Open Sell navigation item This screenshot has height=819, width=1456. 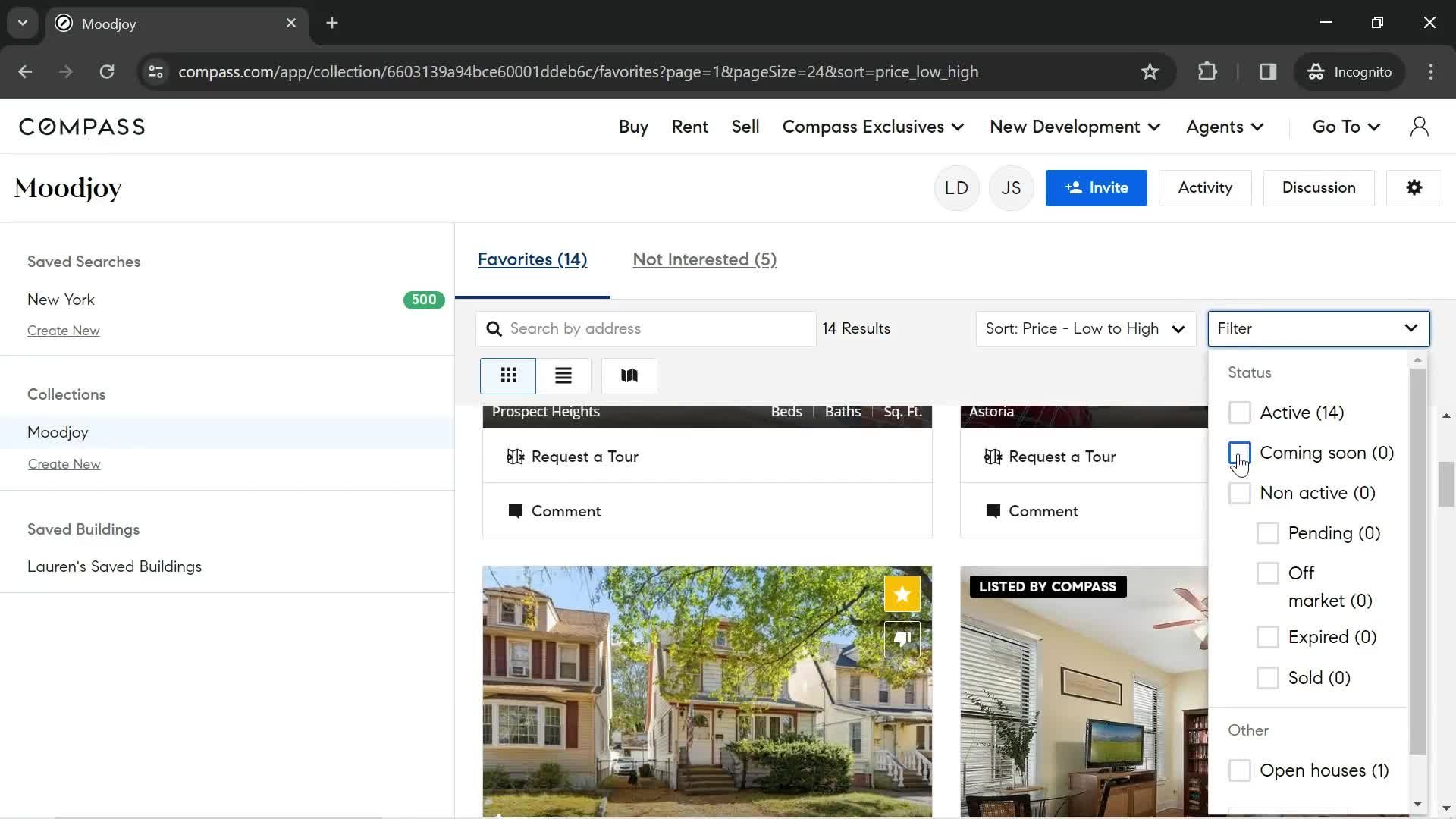coord(745,127)
